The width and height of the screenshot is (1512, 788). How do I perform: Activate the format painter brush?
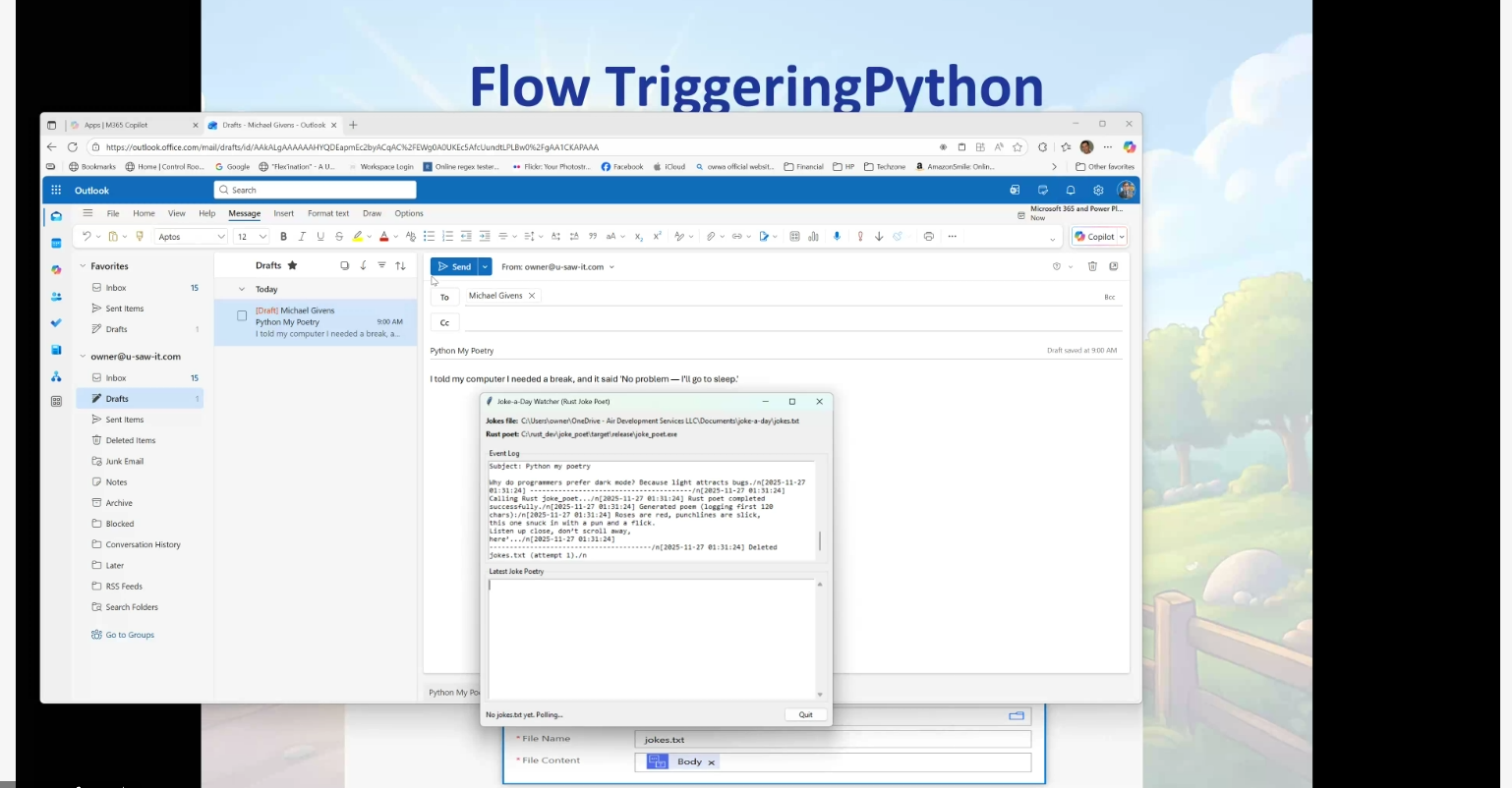tap(140, 237)
